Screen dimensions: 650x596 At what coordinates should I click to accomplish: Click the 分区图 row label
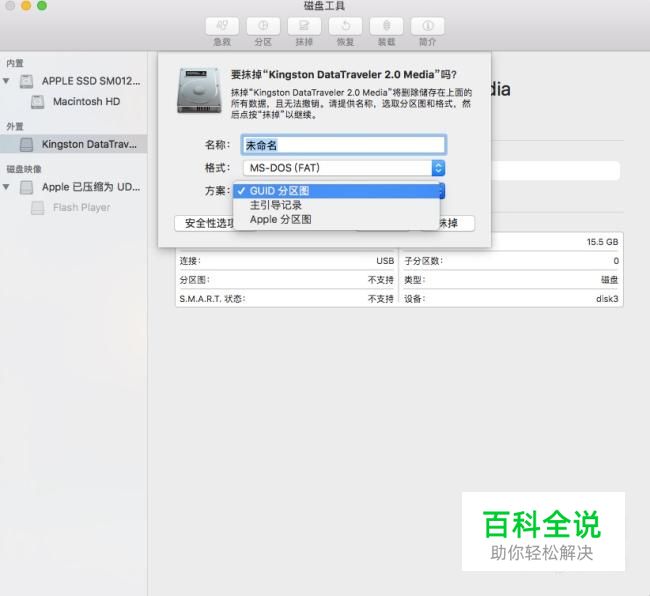click(x=194, y=280)
